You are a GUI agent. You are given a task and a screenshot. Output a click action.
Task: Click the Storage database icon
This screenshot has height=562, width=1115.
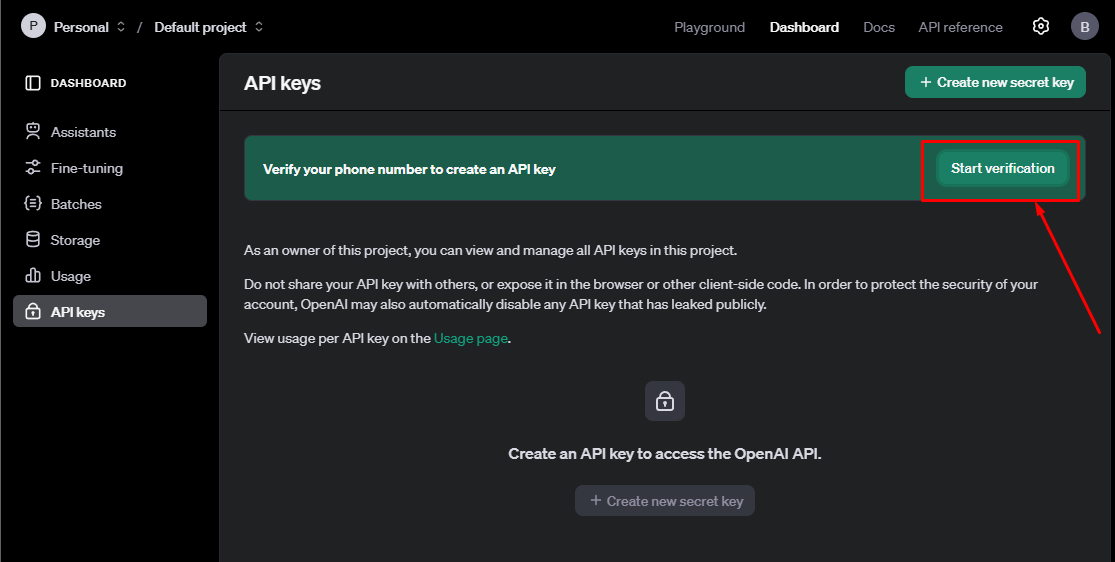(33, 240)
